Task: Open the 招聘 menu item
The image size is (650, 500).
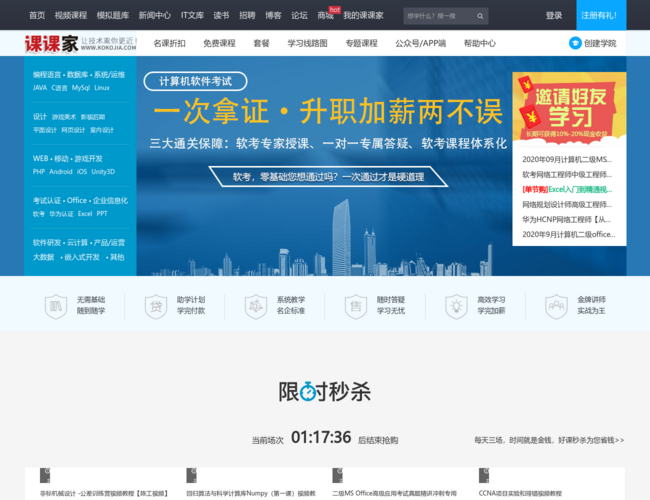Action: [247, 16]
